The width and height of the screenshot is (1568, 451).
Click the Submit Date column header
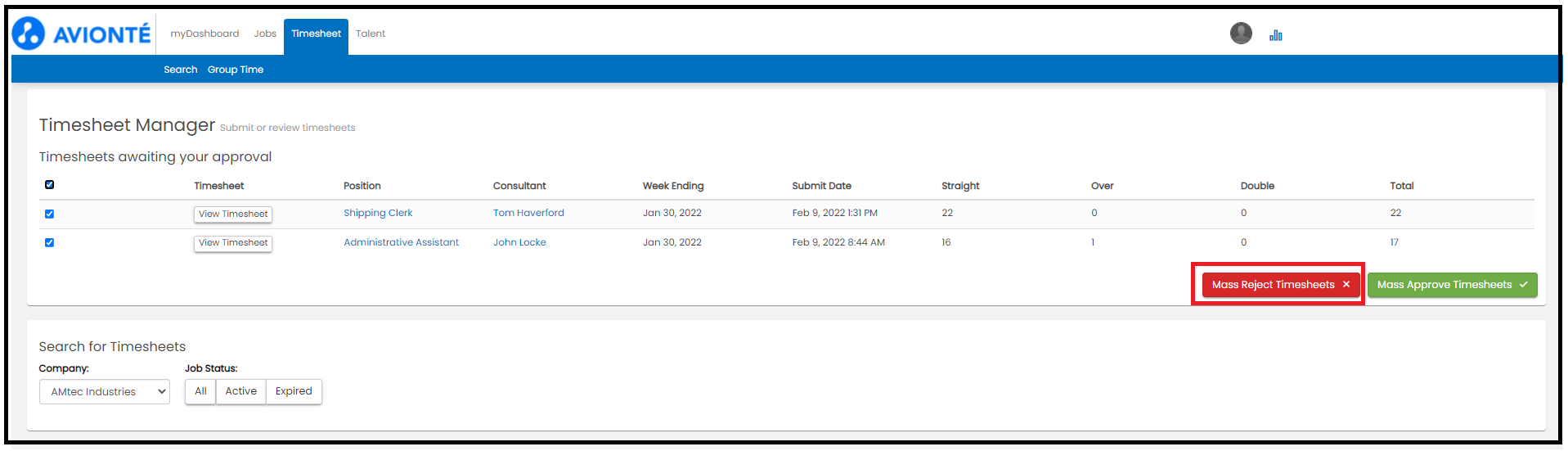(821, 186)
